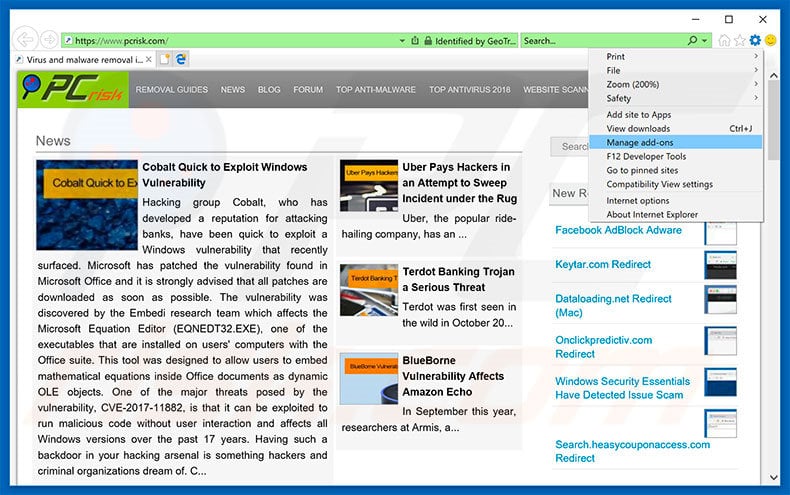Click the search magnifier icon
The height and width of the screenshot is (495, 790).
click(x=693, y=40)
